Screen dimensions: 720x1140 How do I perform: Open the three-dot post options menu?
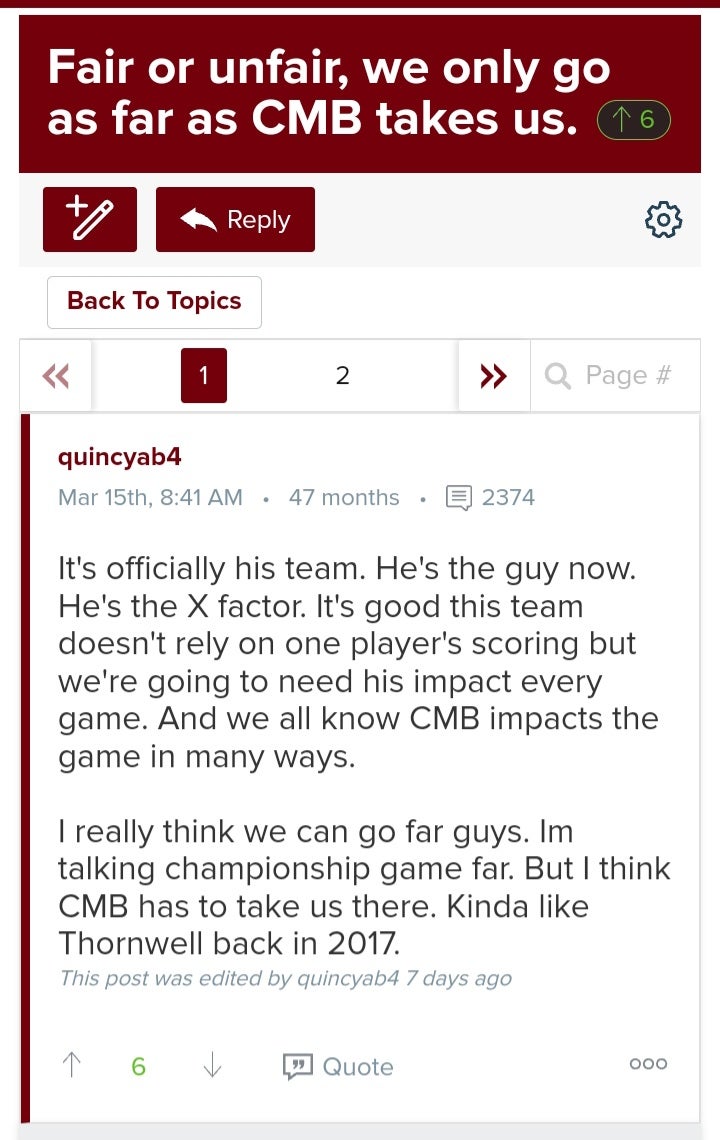648,1064
